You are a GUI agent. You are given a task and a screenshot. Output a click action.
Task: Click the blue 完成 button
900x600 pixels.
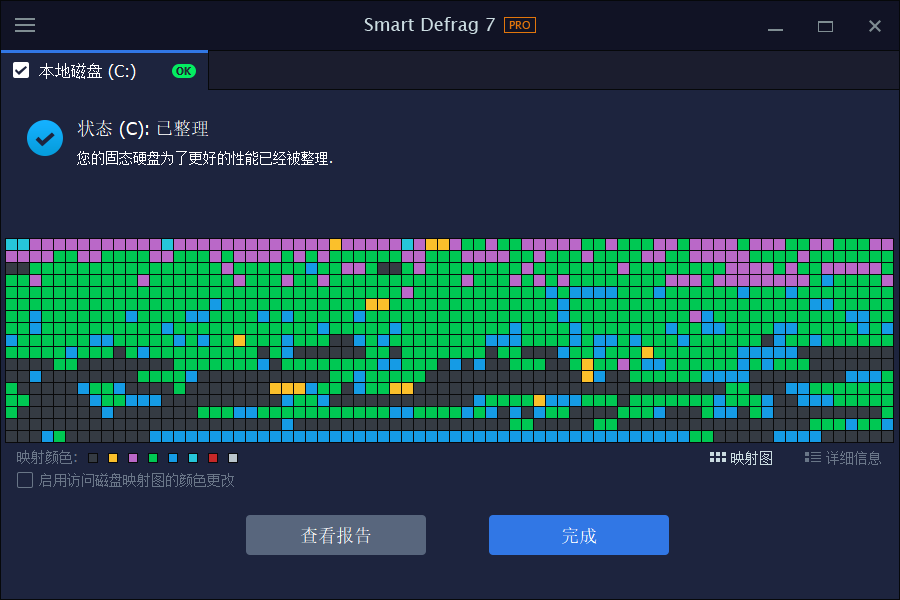point(578,535)
